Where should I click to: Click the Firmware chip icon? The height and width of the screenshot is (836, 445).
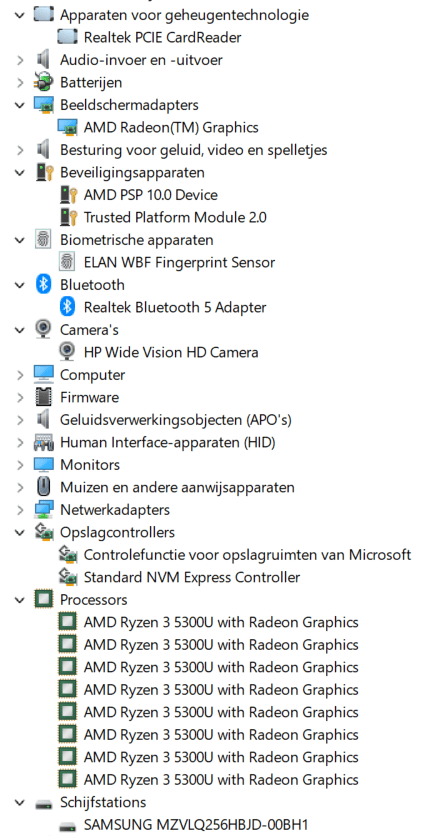click(x=43, y=397)
